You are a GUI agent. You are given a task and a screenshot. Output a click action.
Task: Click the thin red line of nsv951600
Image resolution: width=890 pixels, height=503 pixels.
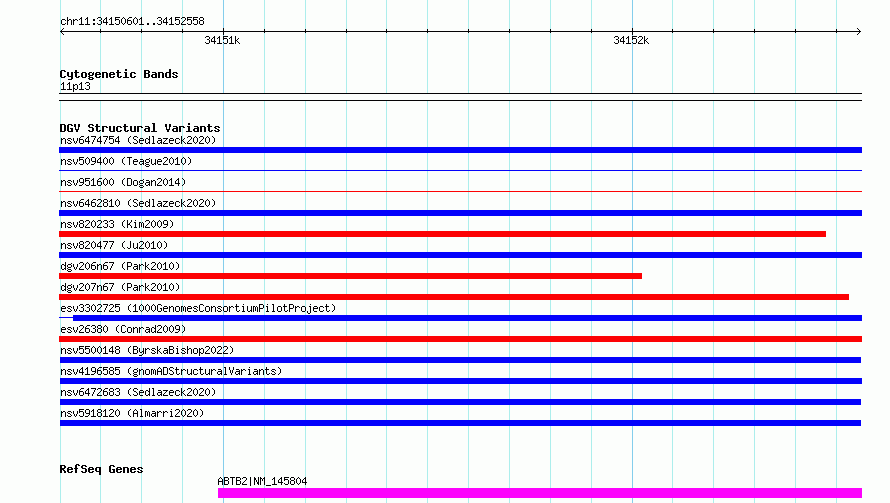click(460, 191)
